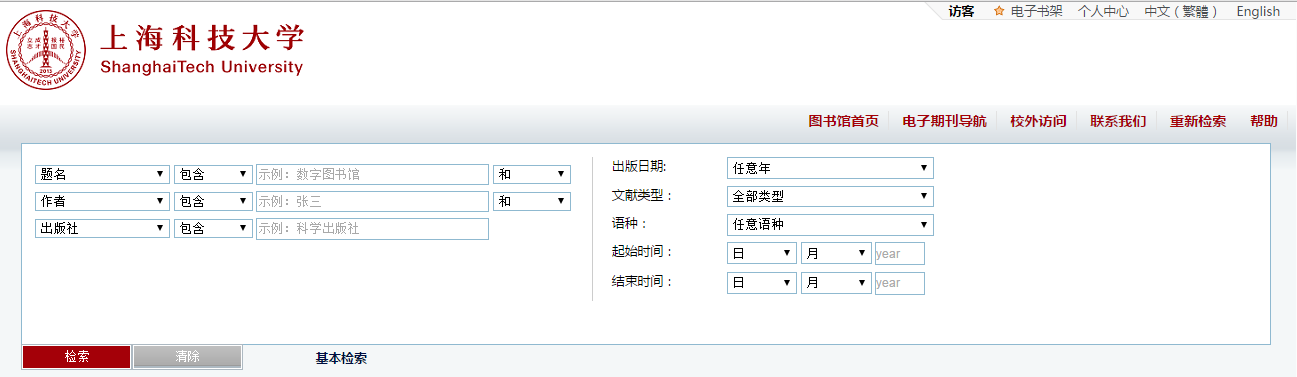Image resolution: width=1297 pixels, height=377 pixels.
Task: Expand the 作者 search field dropdown
Action: (102, 201)
